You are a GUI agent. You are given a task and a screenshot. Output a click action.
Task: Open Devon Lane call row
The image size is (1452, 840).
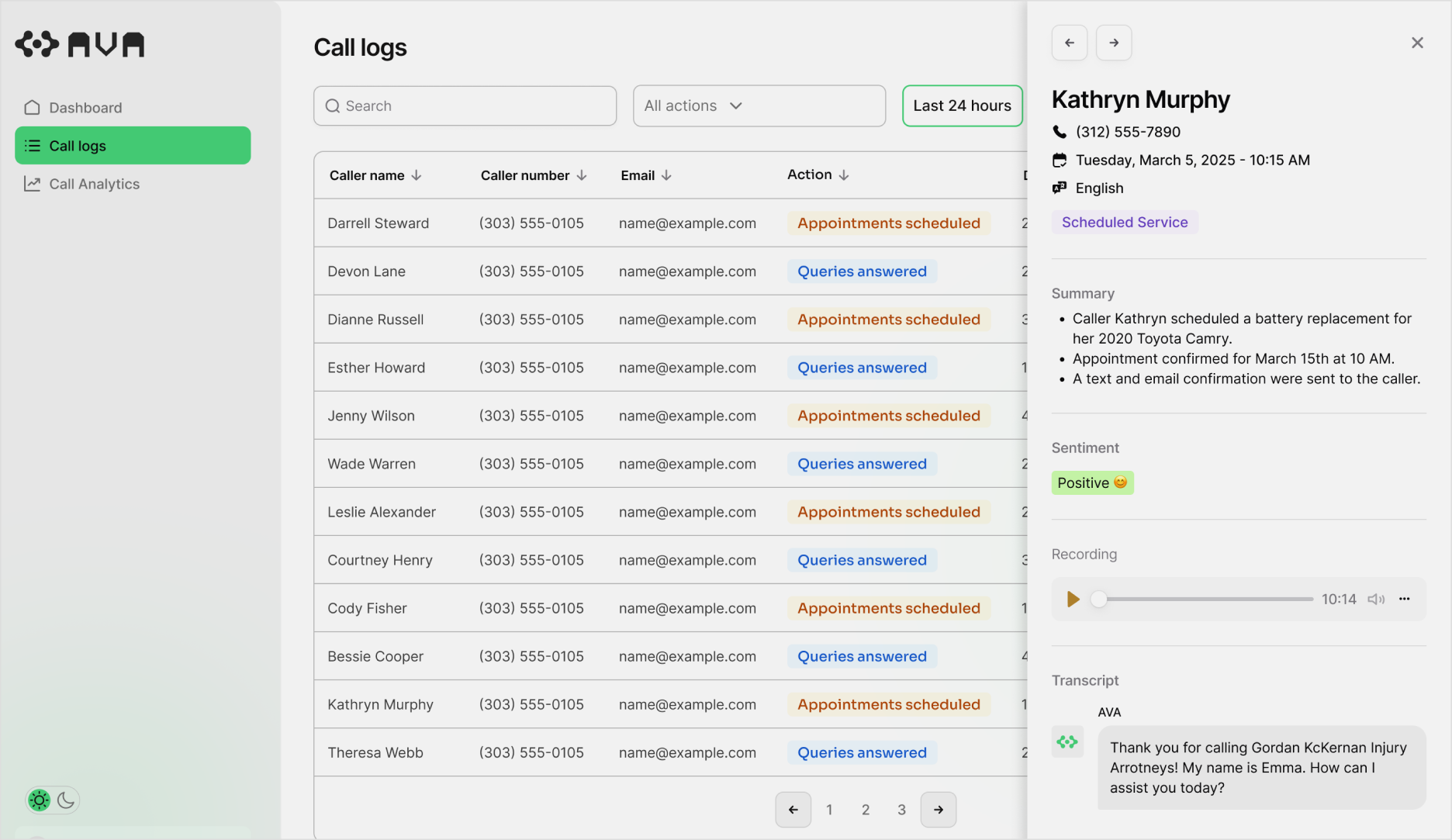pos(670,271)
